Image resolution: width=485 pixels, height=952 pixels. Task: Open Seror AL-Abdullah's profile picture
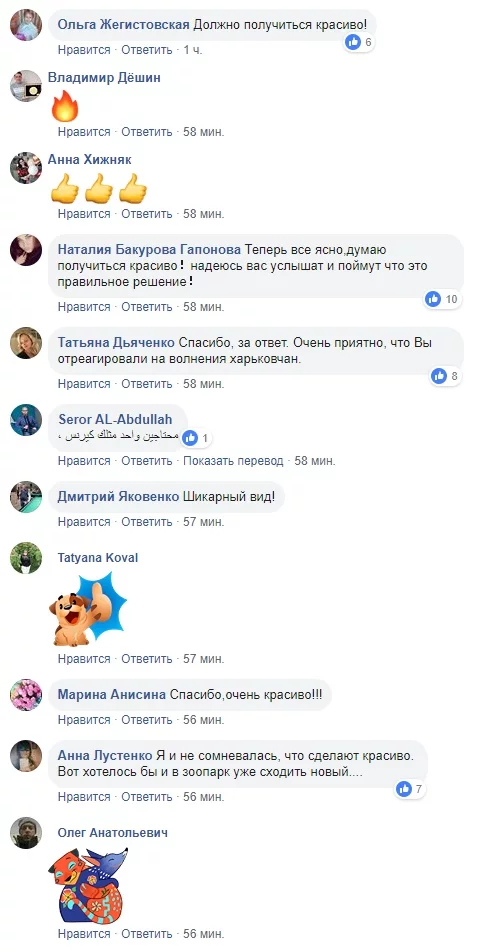[26, 420]
